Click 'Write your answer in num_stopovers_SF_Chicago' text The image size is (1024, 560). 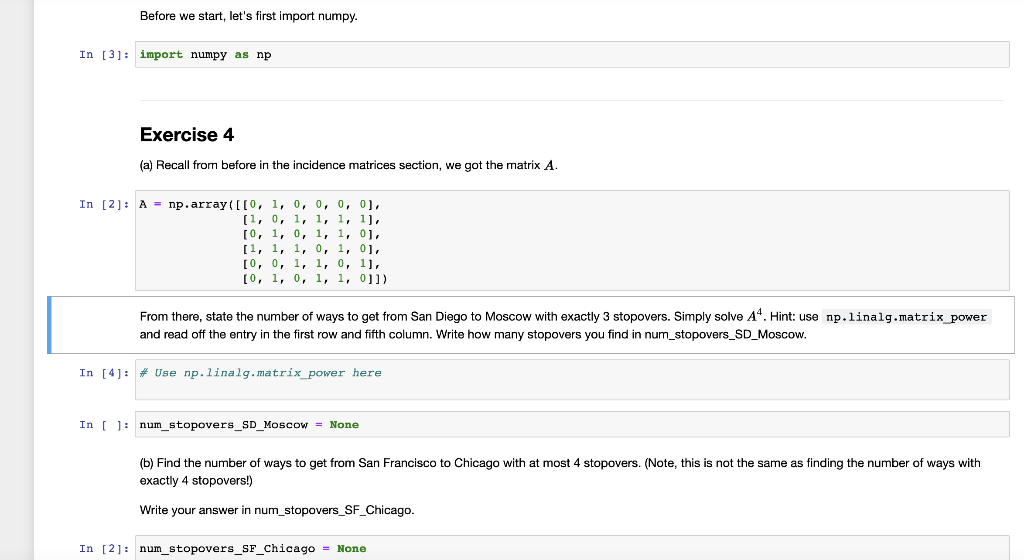click(x=277, y=510)
